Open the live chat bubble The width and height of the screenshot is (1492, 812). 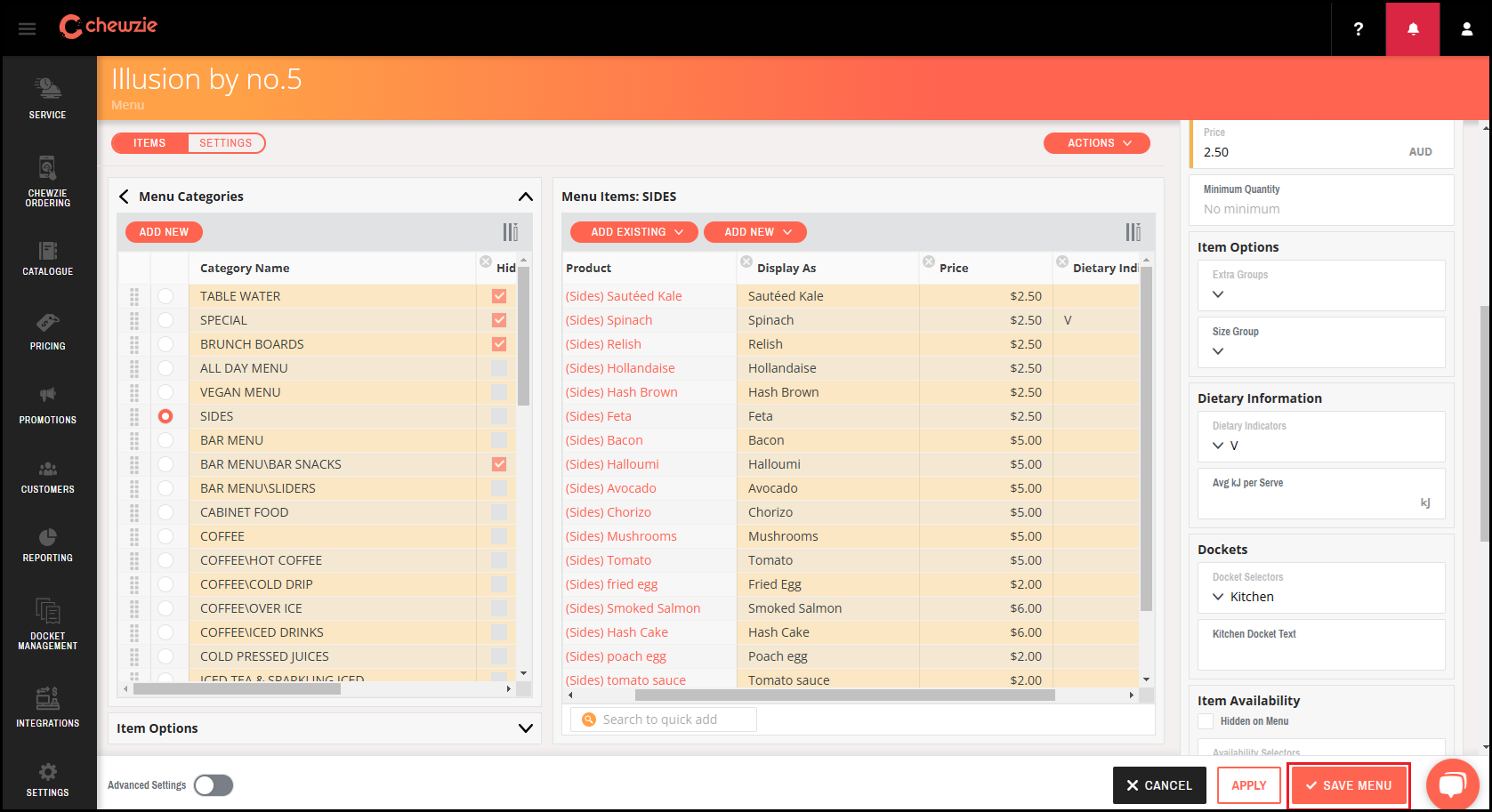pos(1452,784)
